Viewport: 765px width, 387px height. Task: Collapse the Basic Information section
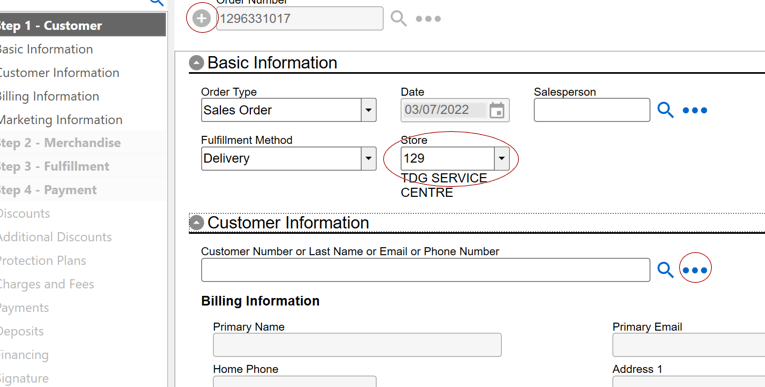click(196, 63)
